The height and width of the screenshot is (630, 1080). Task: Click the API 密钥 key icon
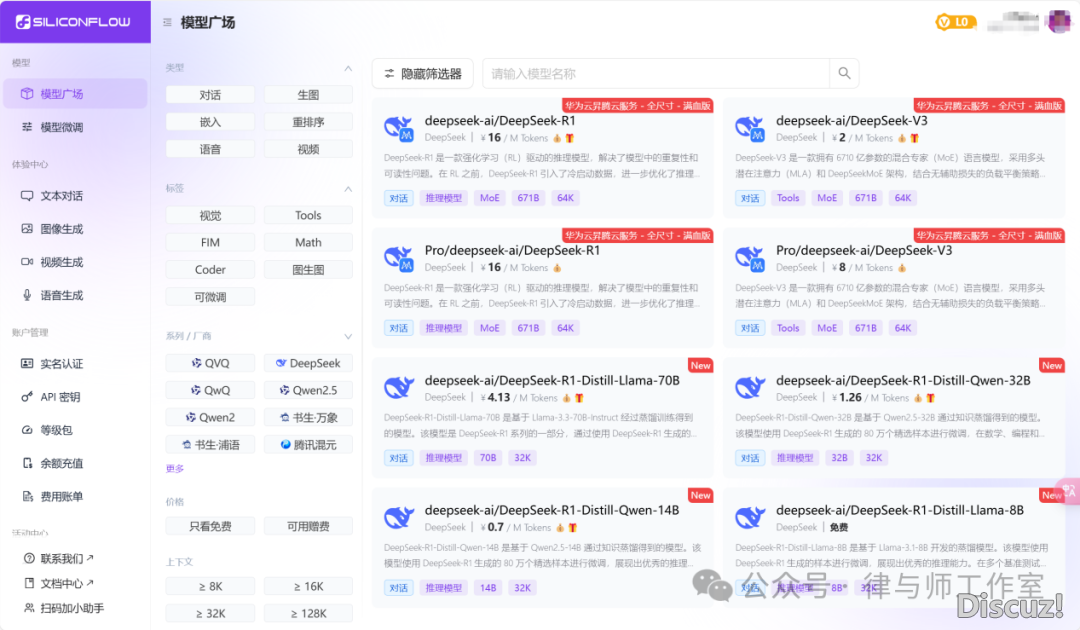point(27,397)
